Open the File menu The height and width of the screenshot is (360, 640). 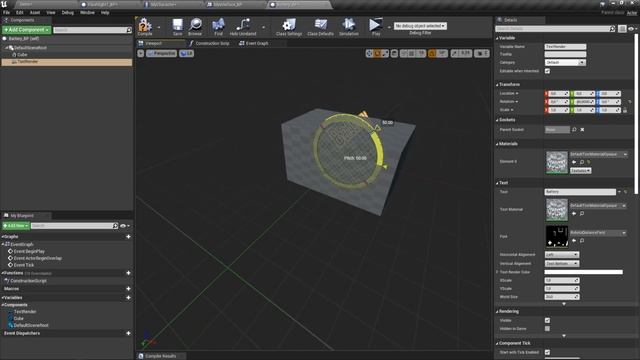[x=7, y=13]
